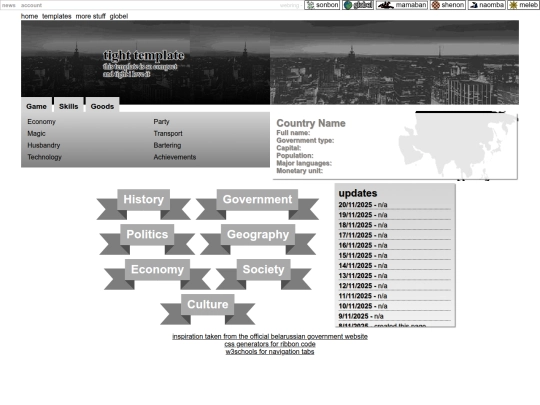Viewport: 540px width, 405px height.
Task: Select the 10/11/2025 update entry
Action: coord(395,306)
